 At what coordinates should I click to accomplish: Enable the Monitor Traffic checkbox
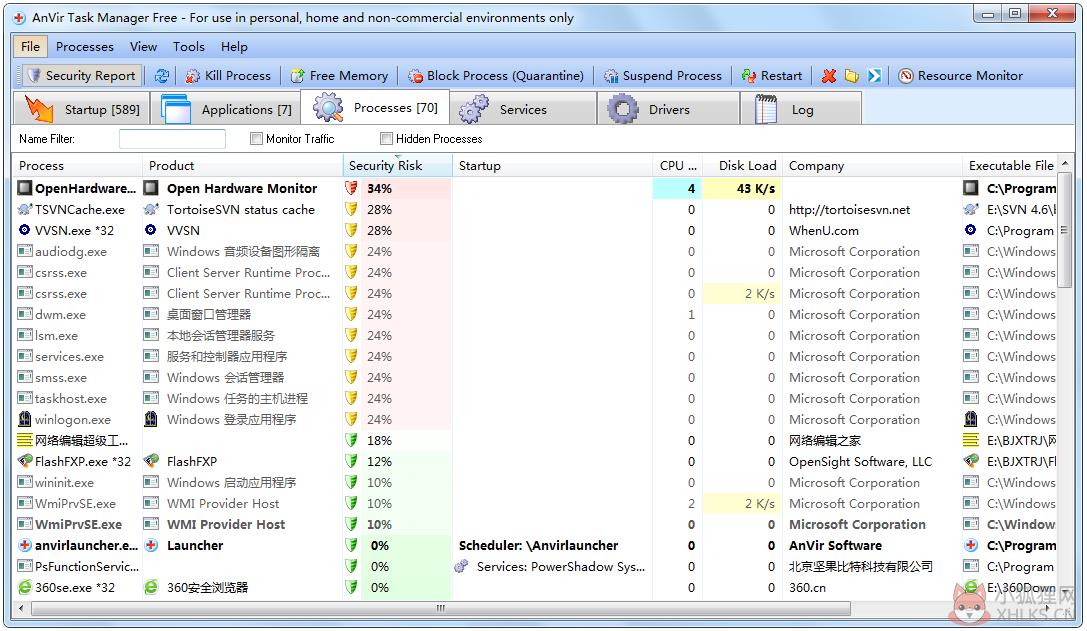(256, 139)
